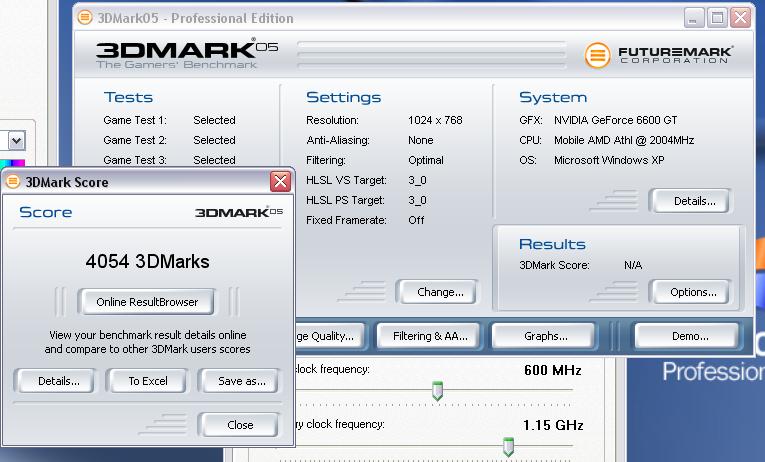This screenshot has height=462, width=765.
Task: Click the 'HLSL VS Target:' label
Action: tap(346, 180)
